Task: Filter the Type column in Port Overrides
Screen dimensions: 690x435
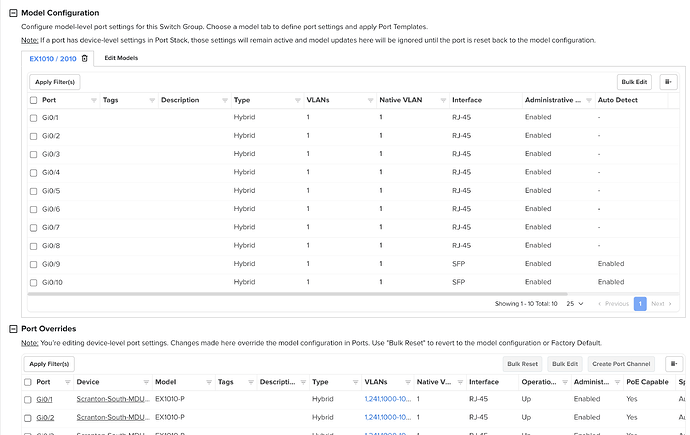Action: pos(355,382)
